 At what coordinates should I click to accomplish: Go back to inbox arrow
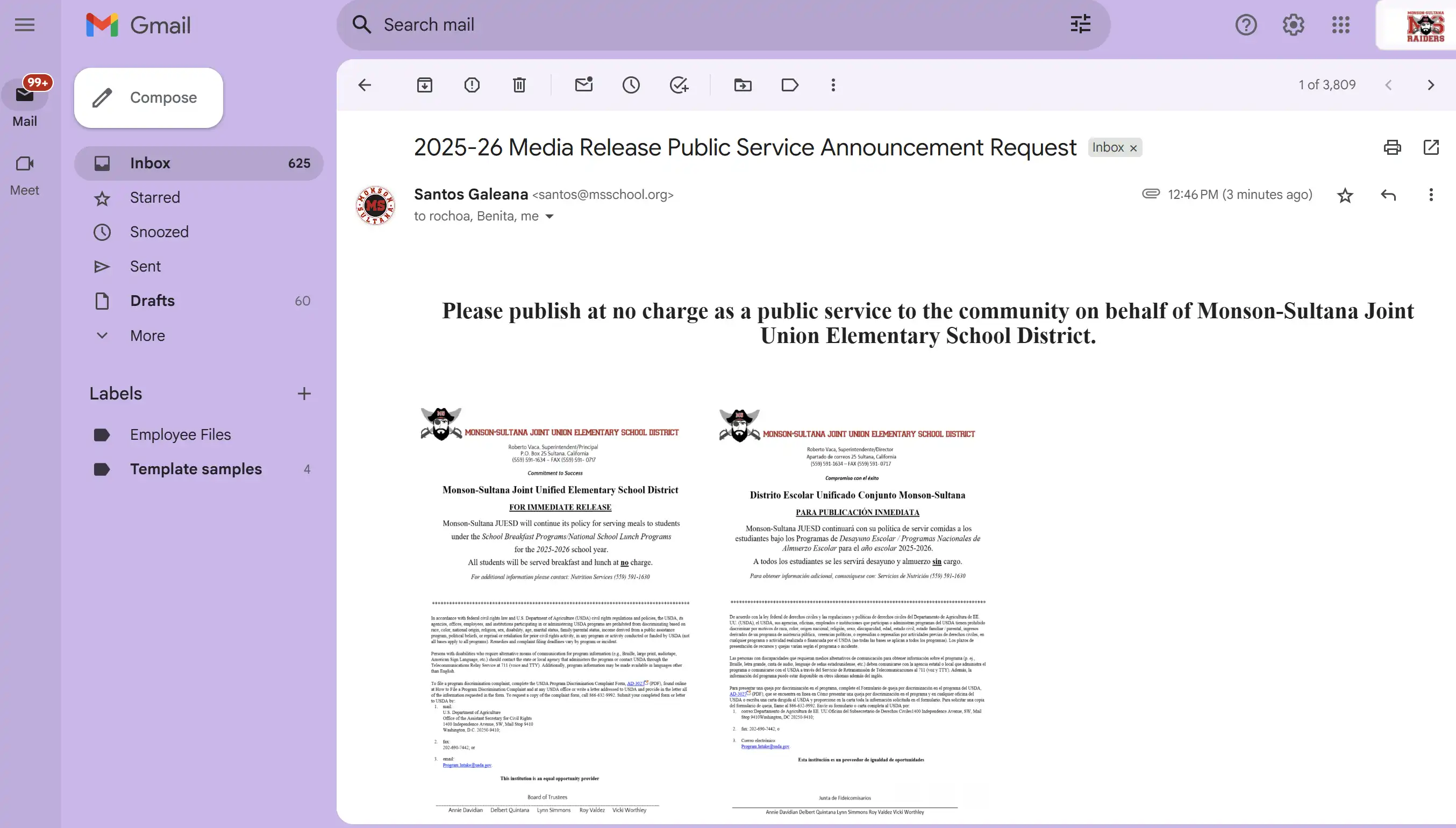(365, 85)
